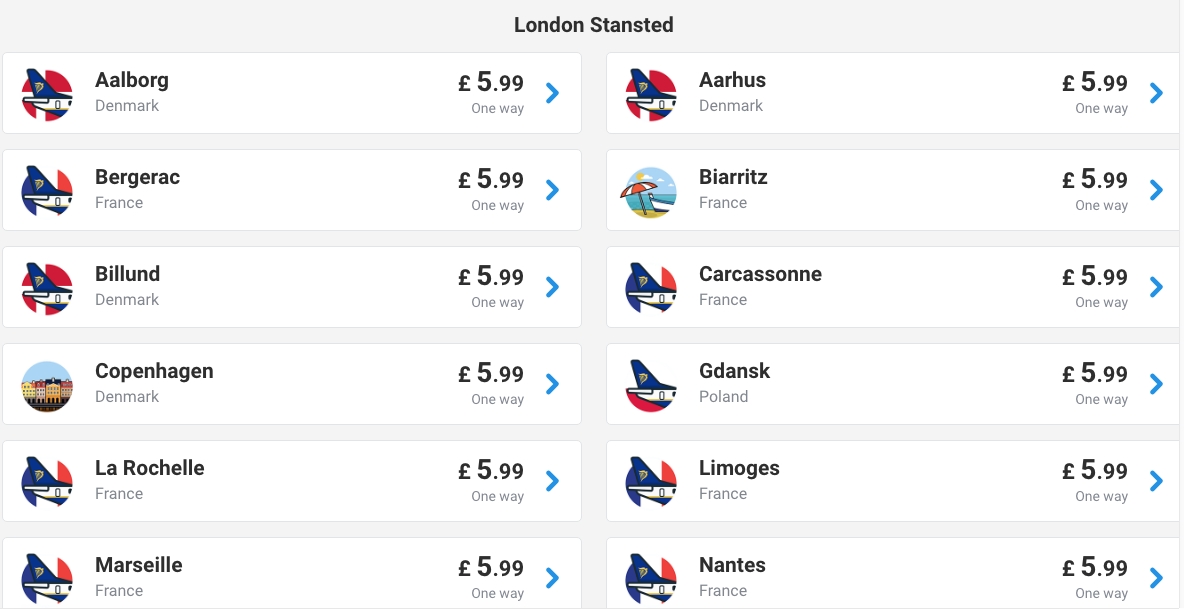Click the Bergerac plane tail icon
Viewport: 1184px width, 609px height.
(47, 191)
